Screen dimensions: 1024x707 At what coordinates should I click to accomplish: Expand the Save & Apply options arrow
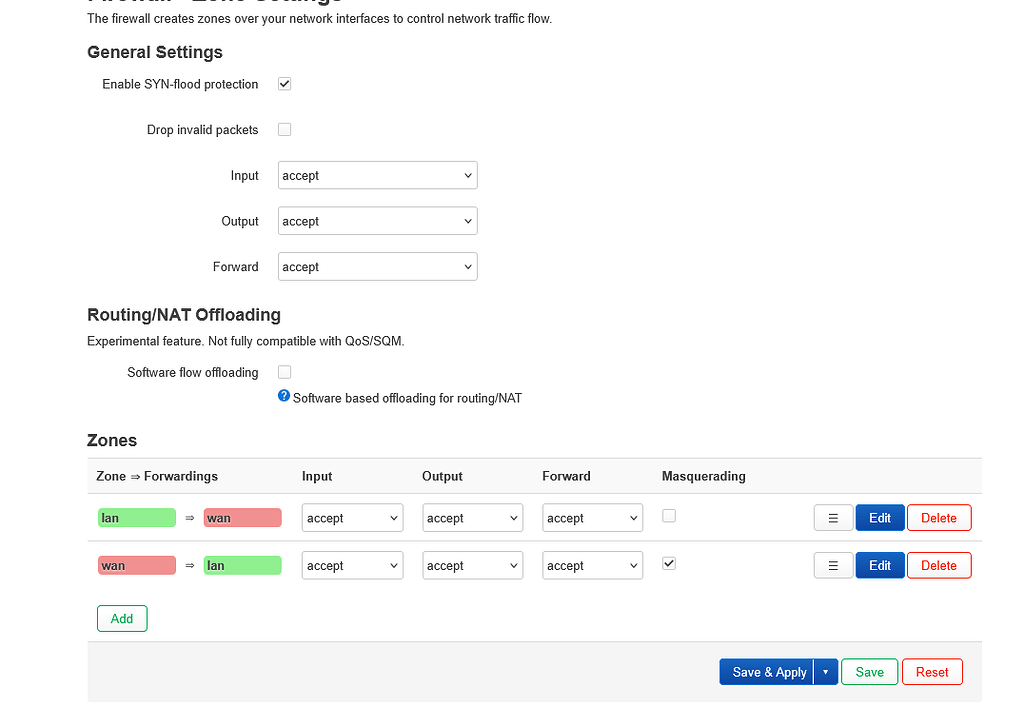pyautogui.click(x=826, y=671)
